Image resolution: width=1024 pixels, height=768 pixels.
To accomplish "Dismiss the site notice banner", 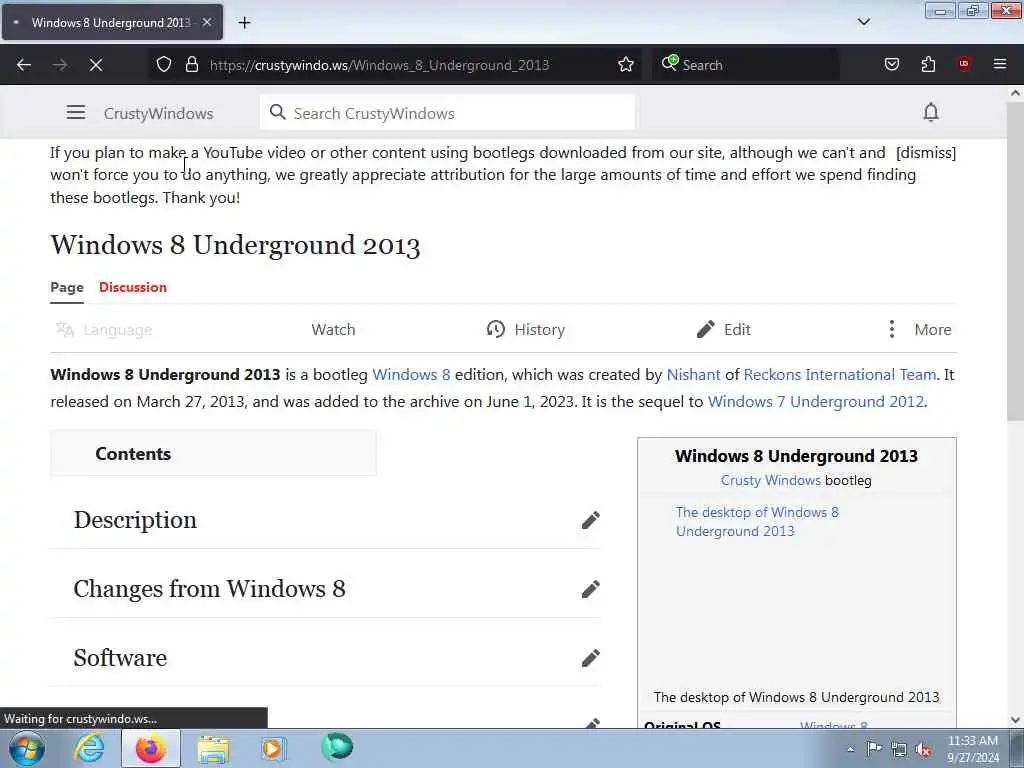I will 926,153.
